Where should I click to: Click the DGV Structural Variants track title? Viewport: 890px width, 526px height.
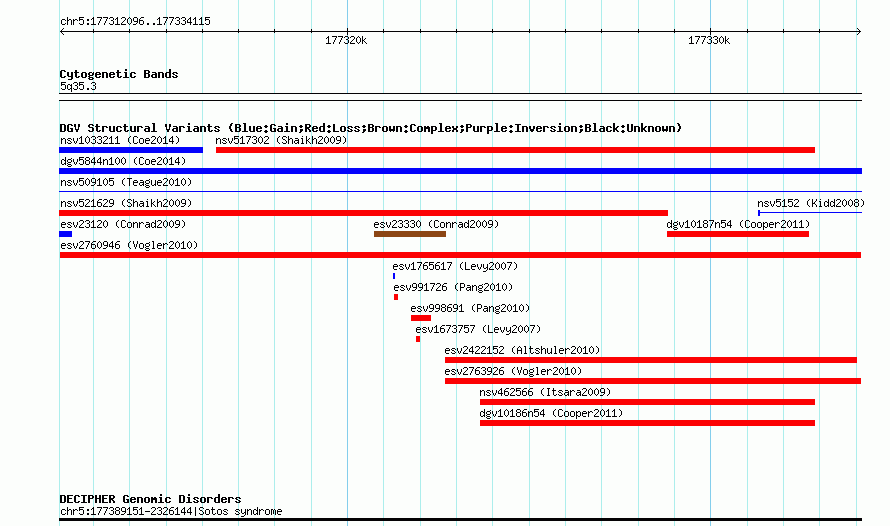tap(371, 128)
